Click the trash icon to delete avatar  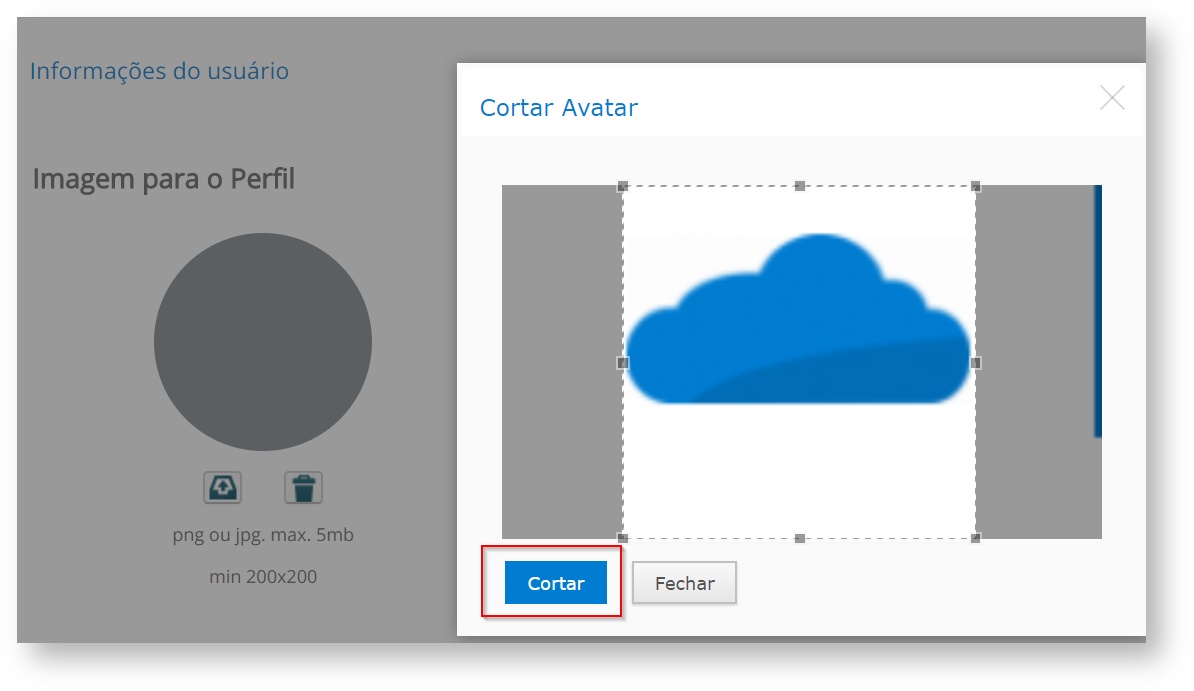[303, 488]
